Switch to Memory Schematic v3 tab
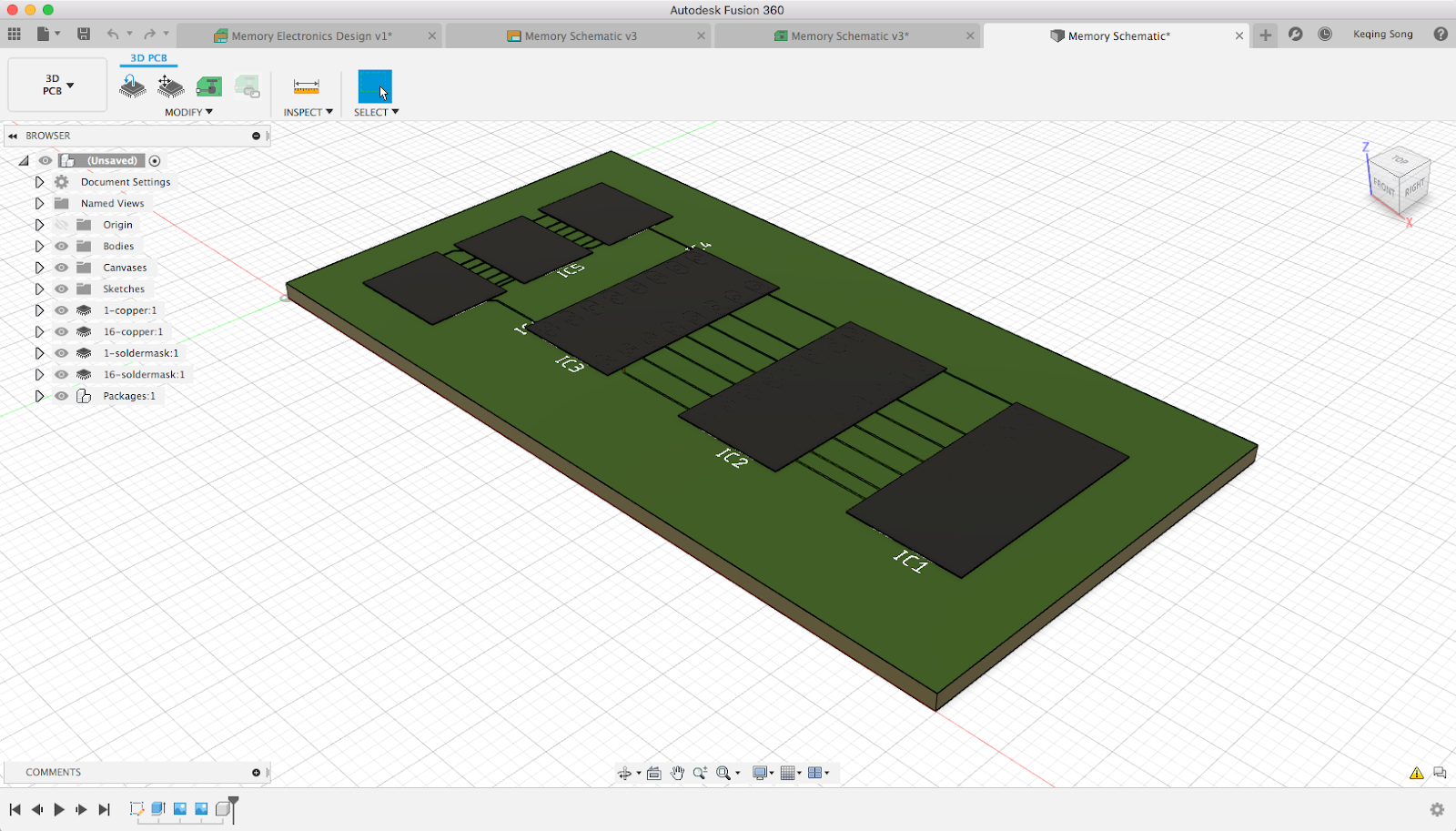 point(580,36)
